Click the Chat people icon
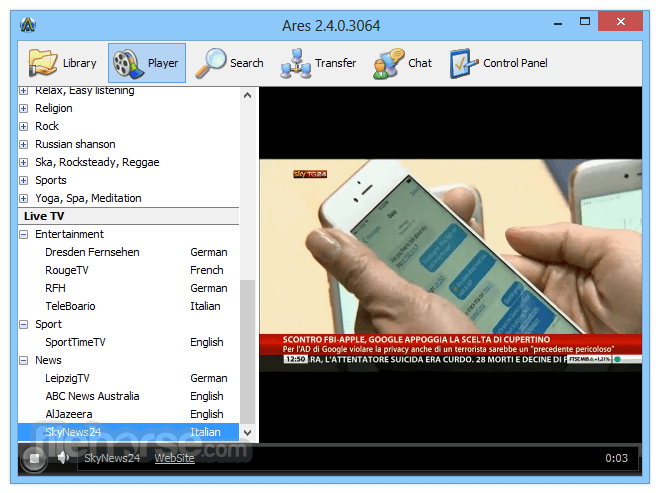 [389, 63]
